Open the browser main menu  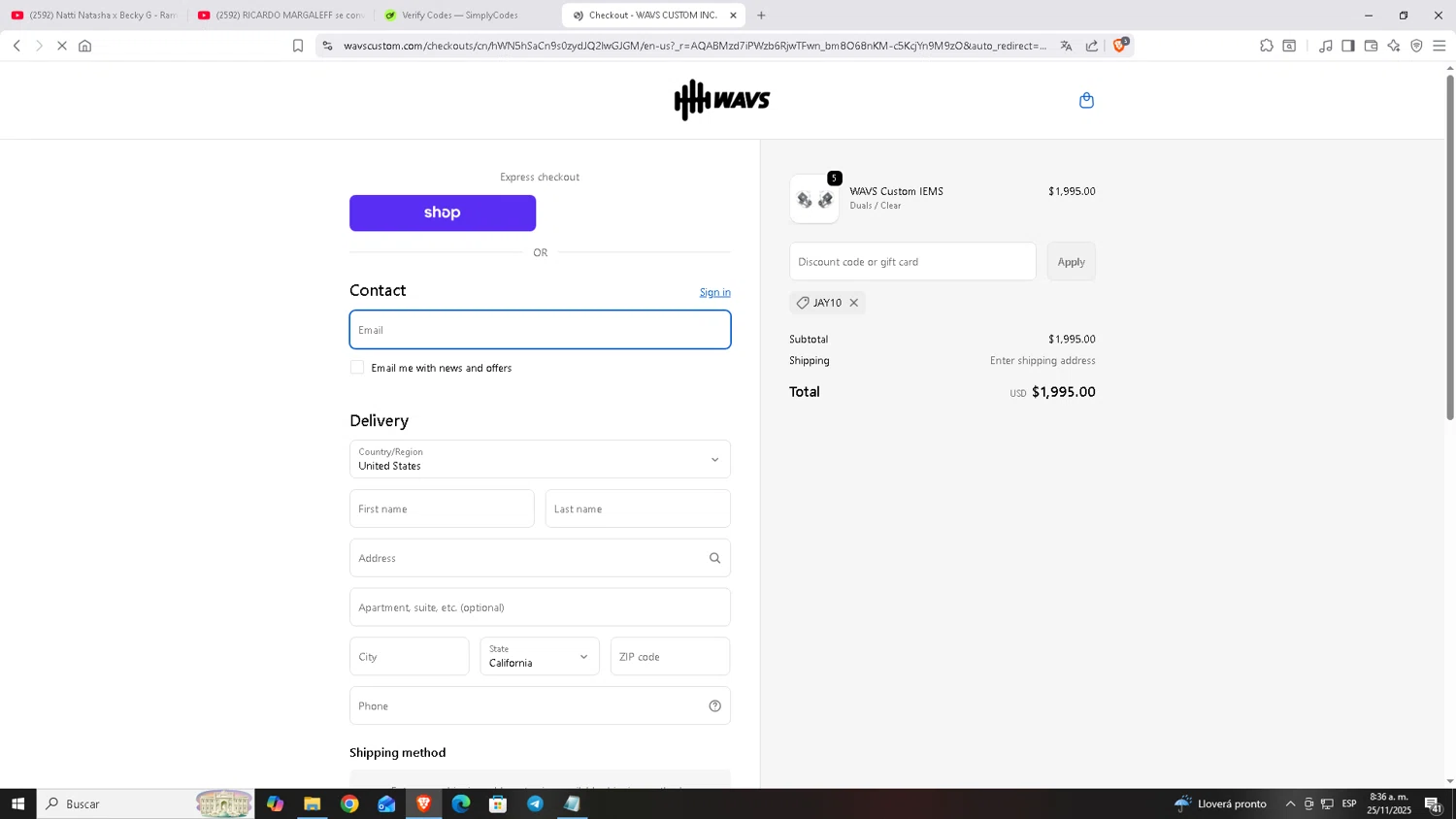(x=1439, y=46)
